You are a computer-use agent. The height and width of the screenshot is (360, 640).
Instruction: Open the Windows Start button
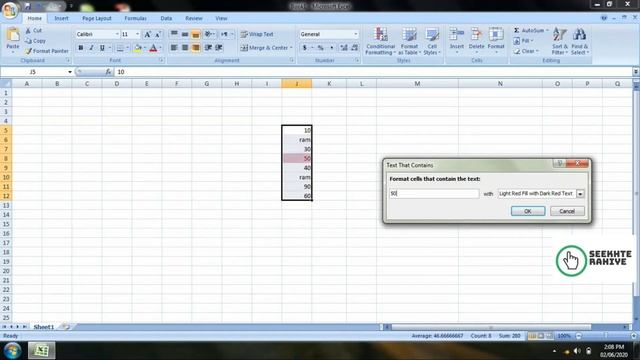(12, 351)
